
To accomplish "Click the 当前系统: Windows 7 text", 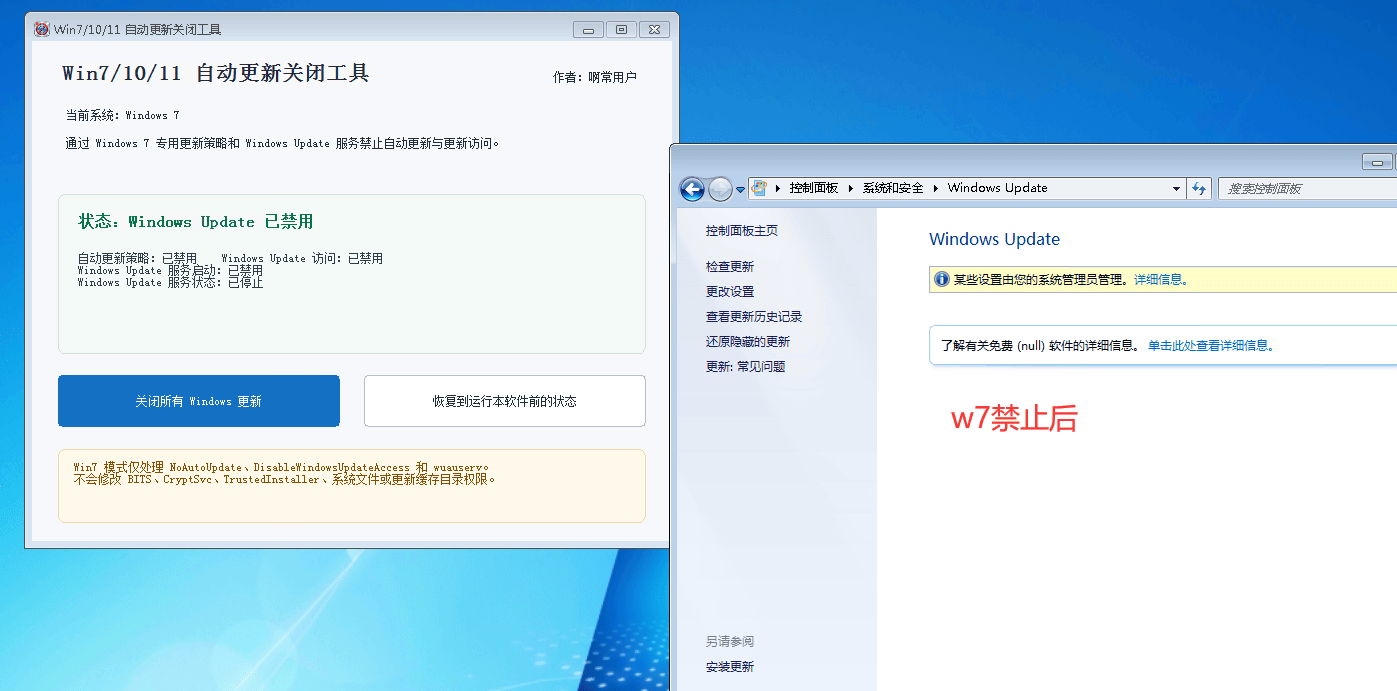I will pos(123,116).
